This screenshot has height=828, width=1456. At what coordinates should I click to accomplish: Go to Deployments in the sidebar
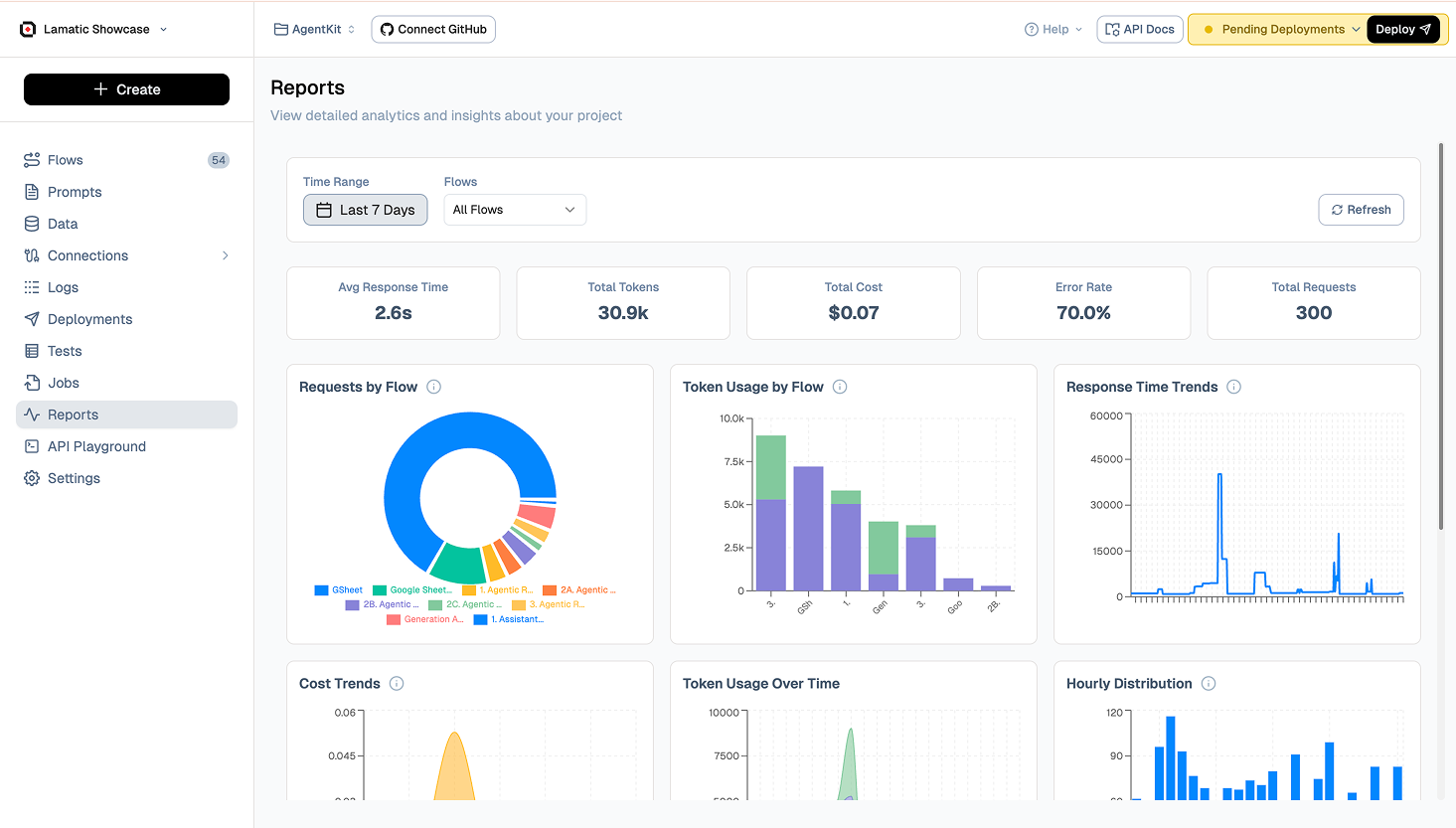(x=126, y=319)
